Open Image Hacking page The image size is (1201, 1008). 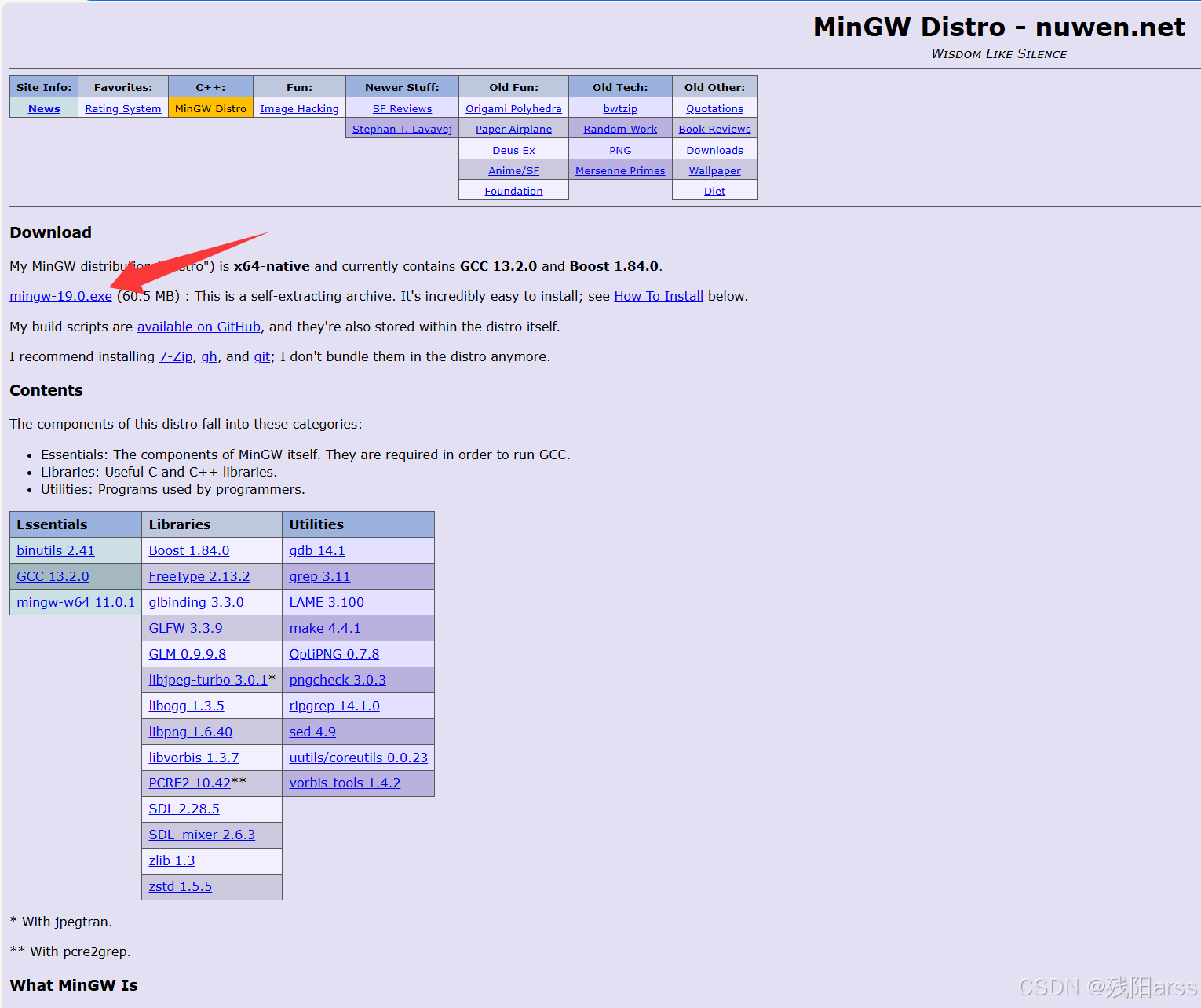pos(299,108)
